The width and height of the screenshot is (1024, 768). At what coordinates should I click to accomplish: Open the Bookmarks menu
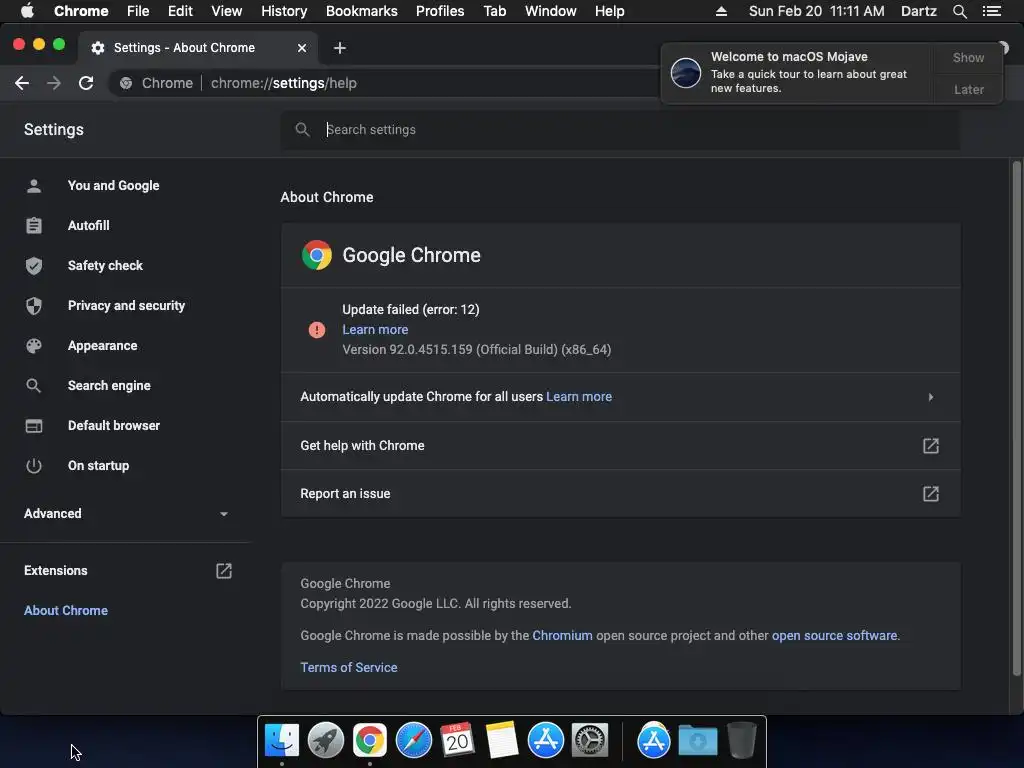pos(362,11)
